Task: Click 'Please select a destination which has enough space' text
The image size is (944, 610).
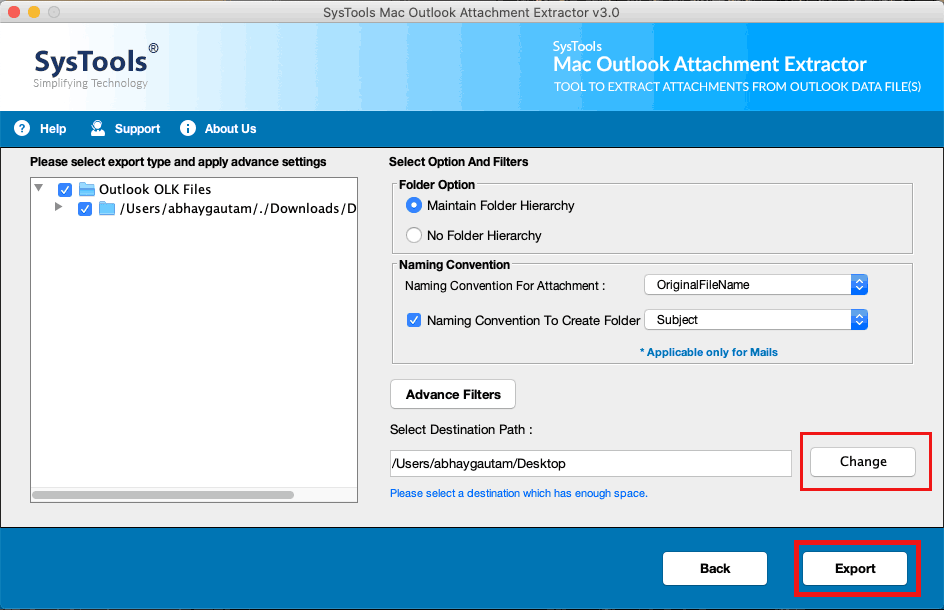Action: click(x=519, y=493)
